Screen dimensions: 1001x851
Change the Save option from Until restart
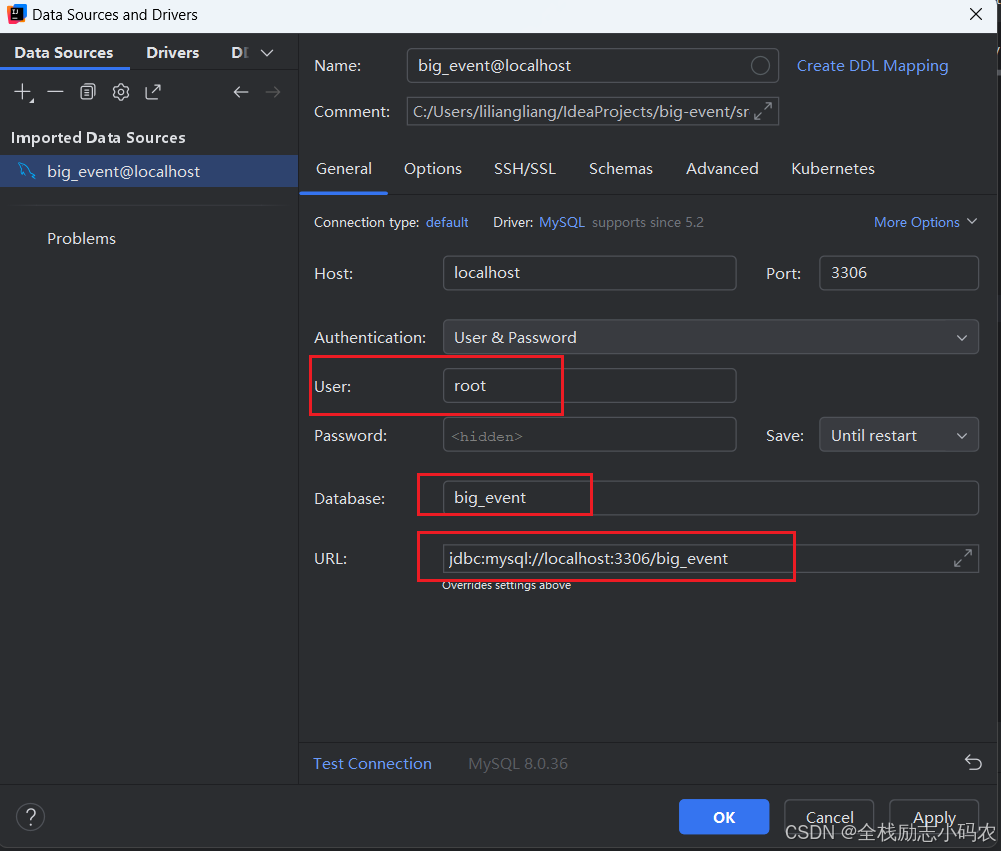coord(898,434)
